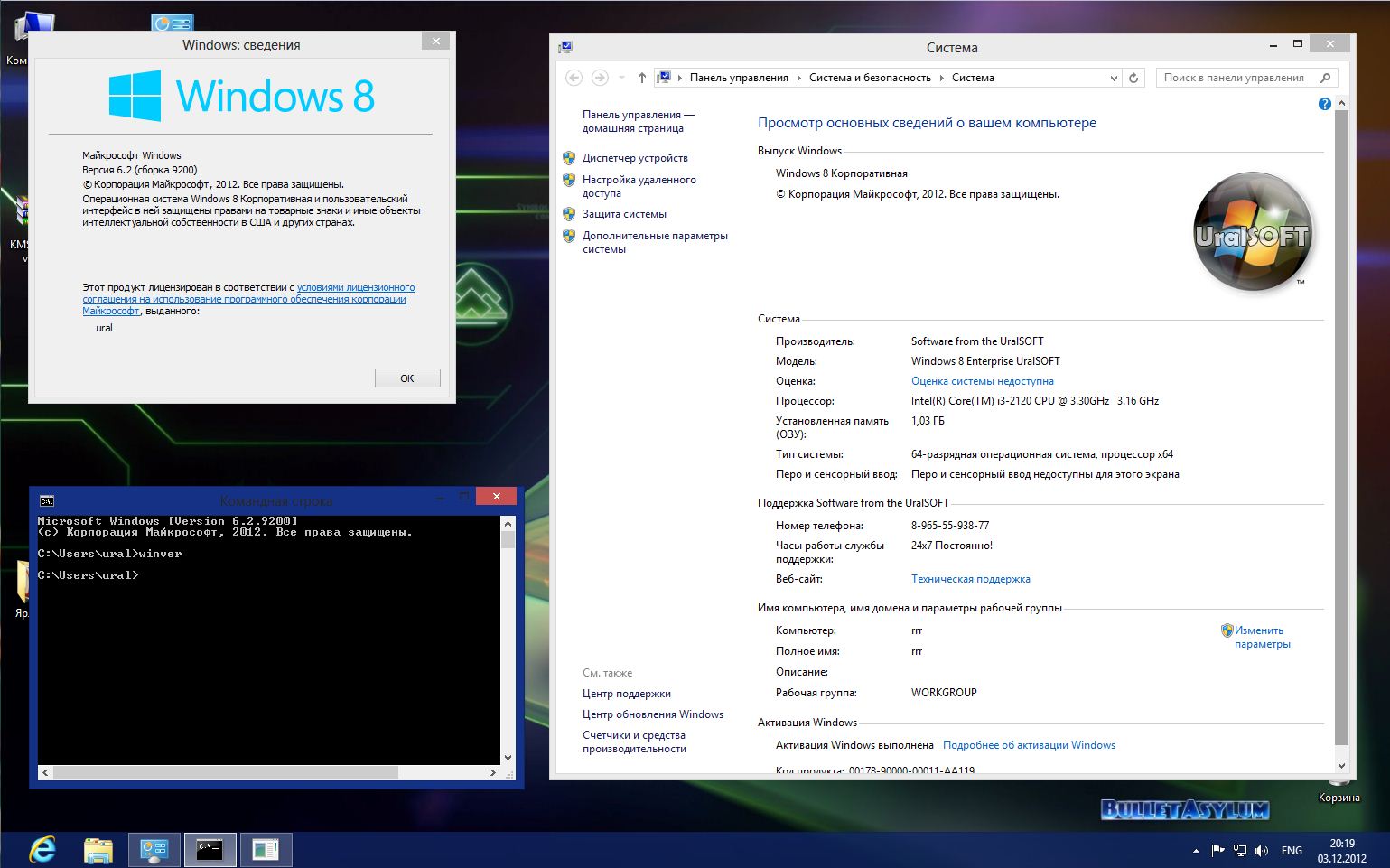This screenshot has width=1390, height=868.
Task: Click shield icon beside Защита системы
Action: [569, 214]
